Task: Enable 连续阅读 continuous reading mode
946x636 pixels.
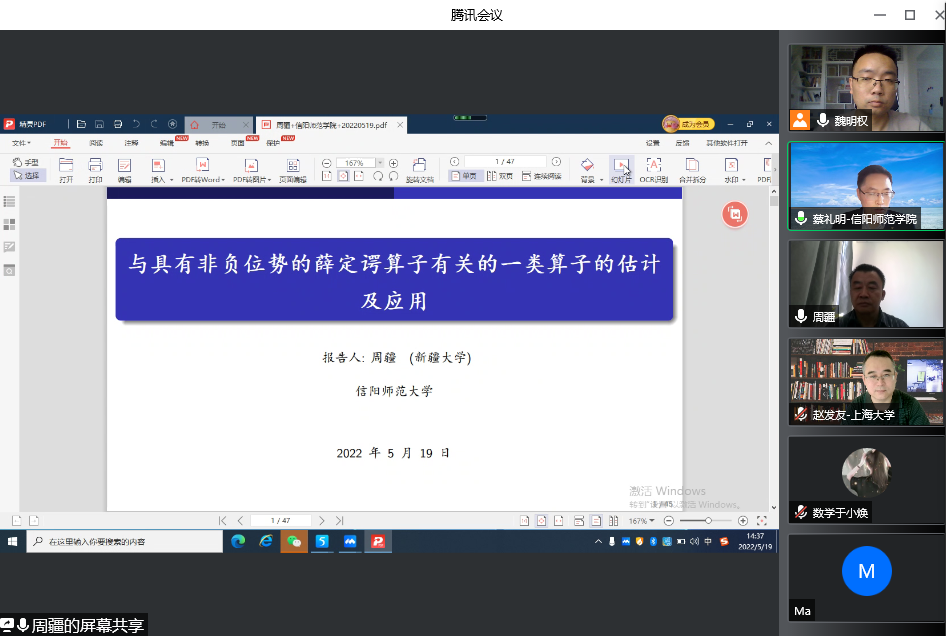Action: tap(541, 176)
